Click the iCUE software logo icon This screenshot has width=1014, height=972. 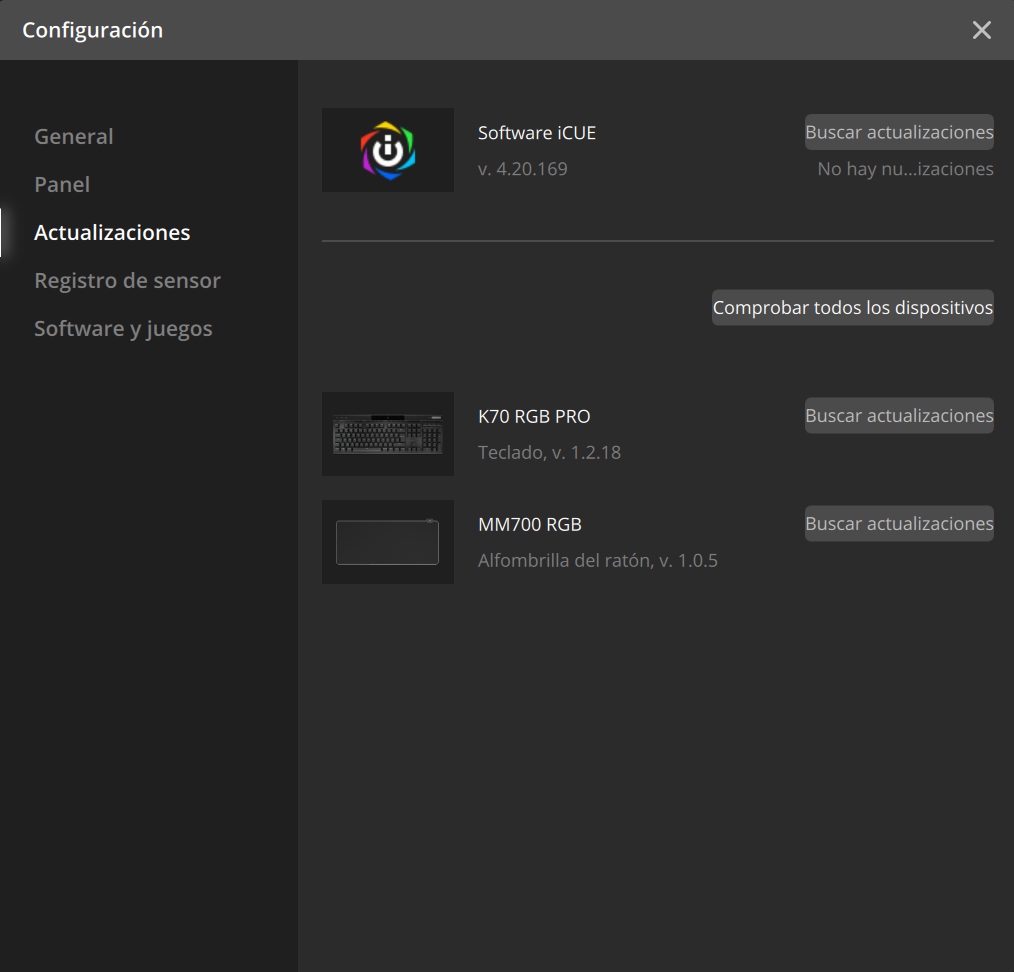coord(388,150)
